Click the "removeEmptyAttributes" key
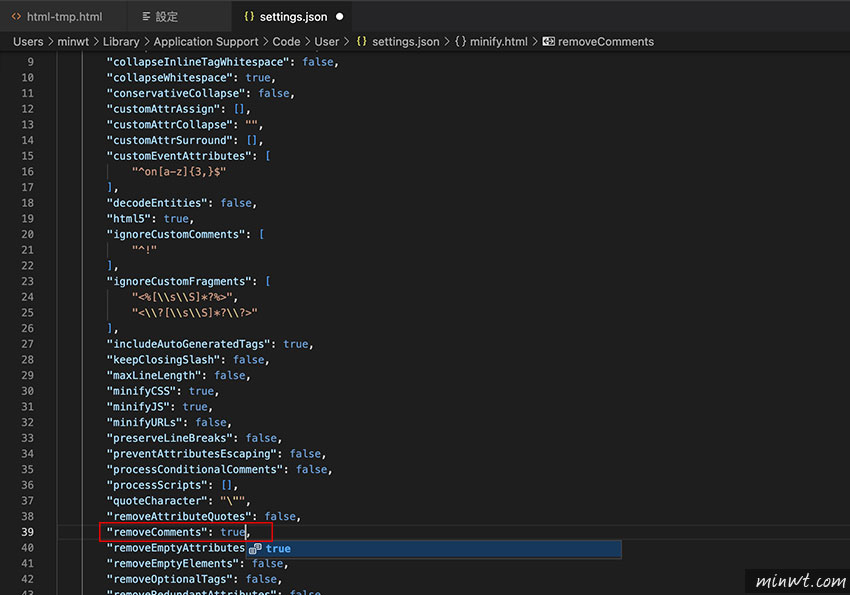 point(176,548)
